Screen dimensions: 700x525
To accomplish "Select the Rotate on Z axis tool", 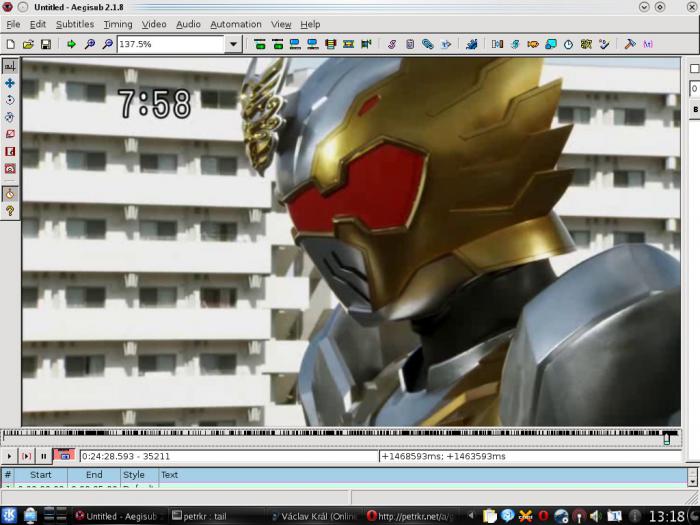I will [x=10, y=100].
